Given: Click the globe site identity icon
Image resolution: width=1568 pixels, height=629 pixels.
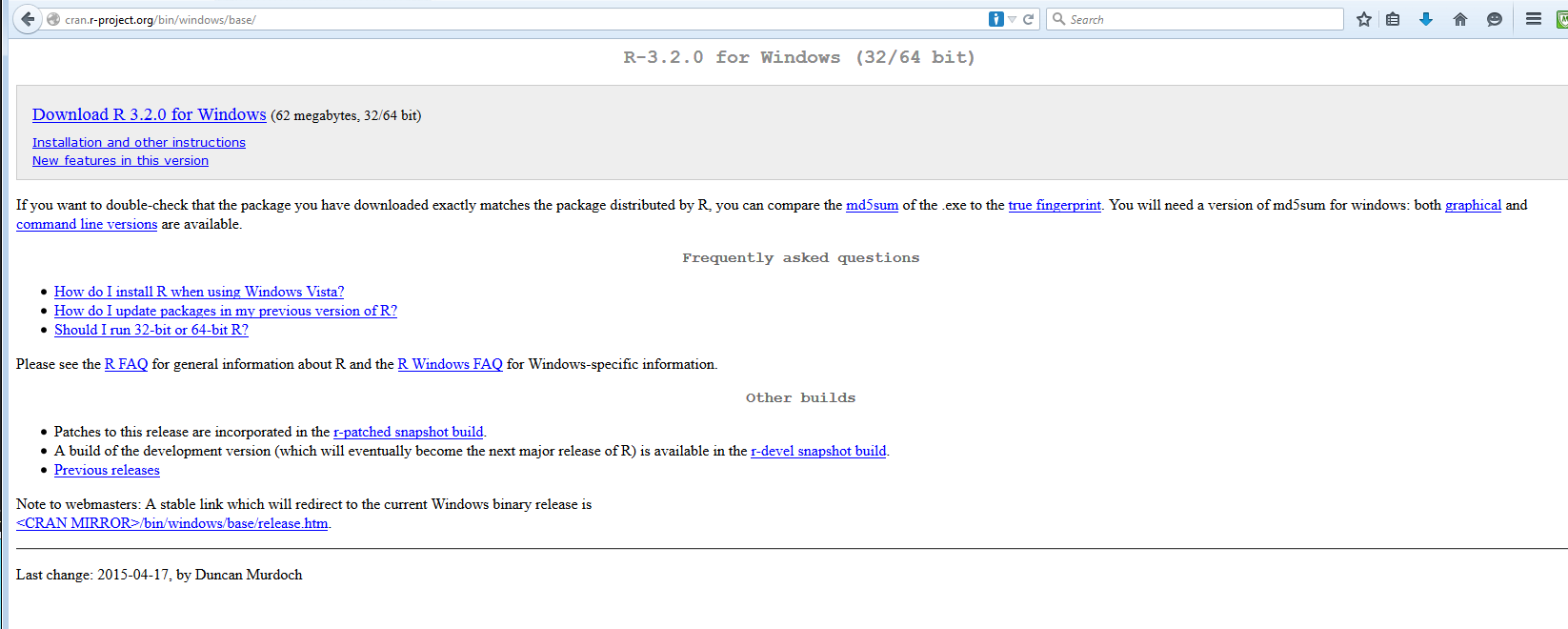Looking at the screenshot, I should pyautogui.click(x=53, y=19).
